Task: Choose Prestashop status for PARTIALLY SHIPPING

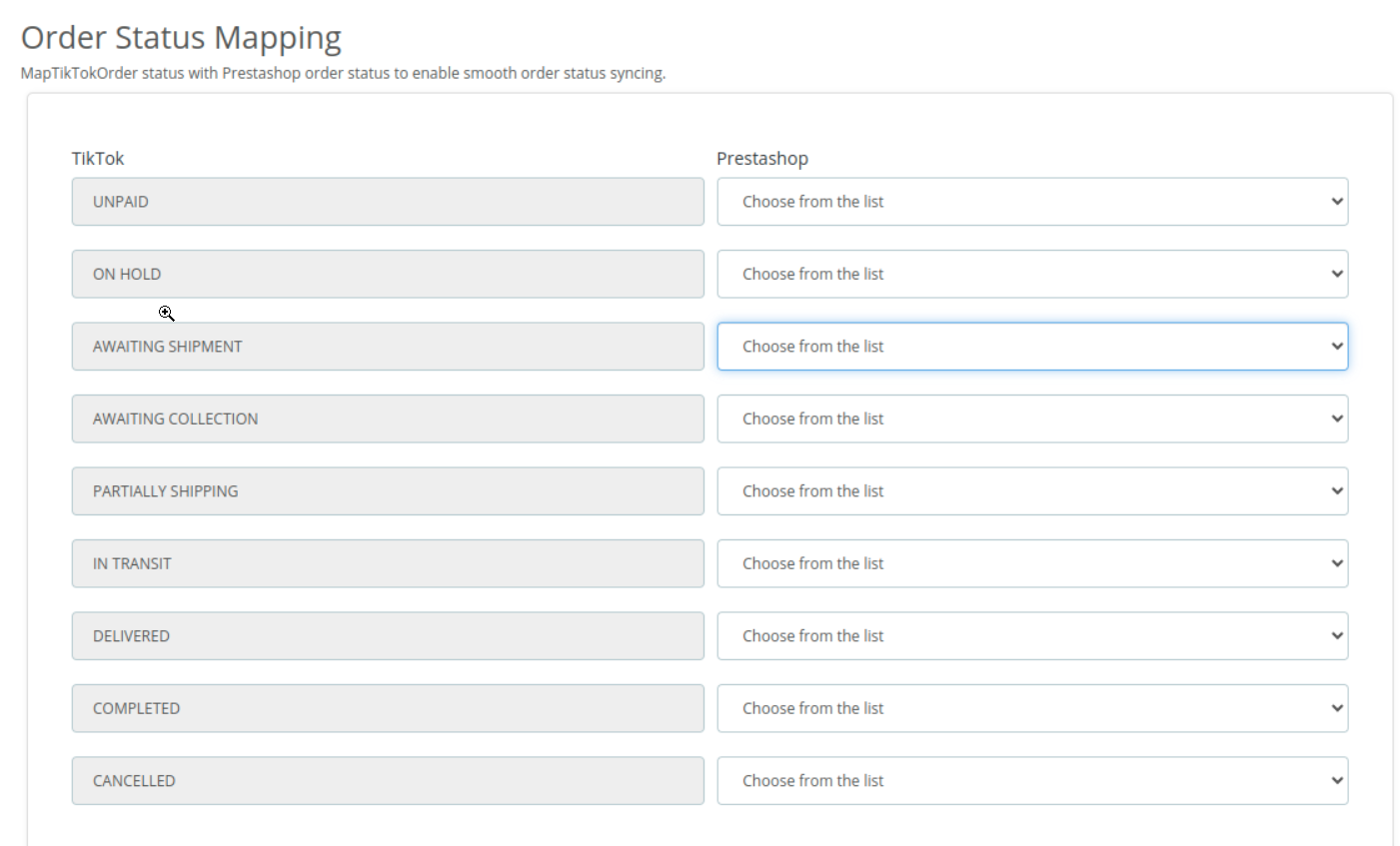Action: coord(1032,491)
